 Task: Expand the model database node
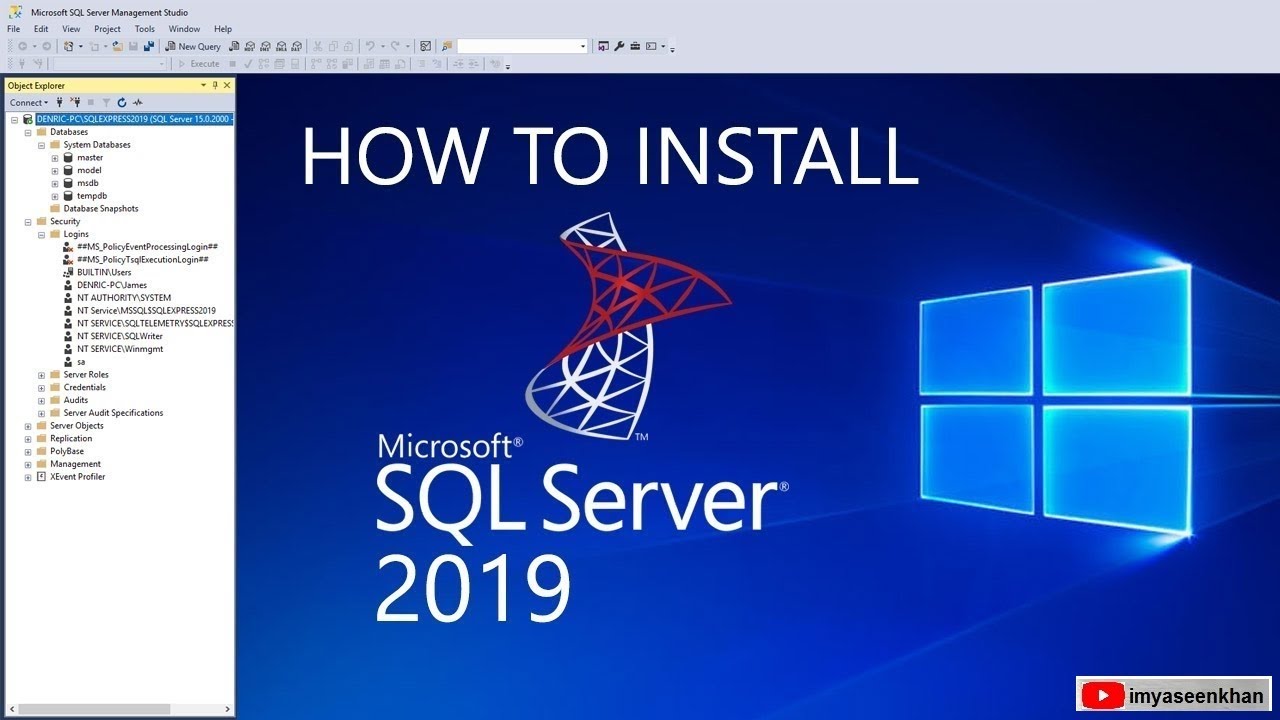[x=55, y=171]
